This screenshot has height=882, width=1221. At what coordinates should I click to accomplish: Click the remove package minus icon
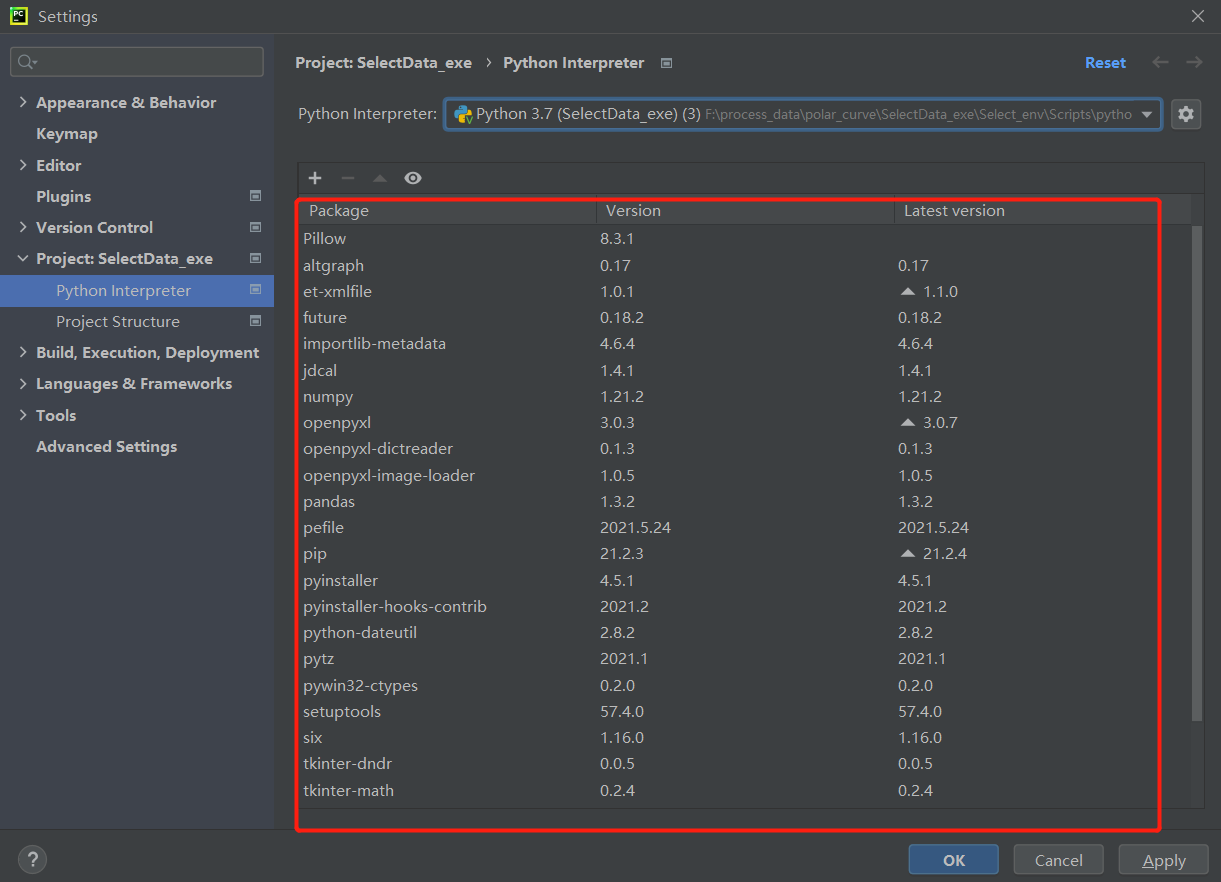coord(348,178)
